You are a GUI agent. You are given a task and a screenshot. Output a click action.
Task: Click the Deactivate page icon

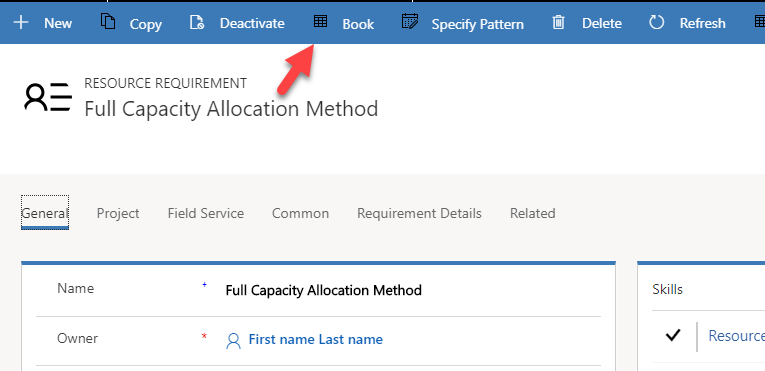(197, 22)
